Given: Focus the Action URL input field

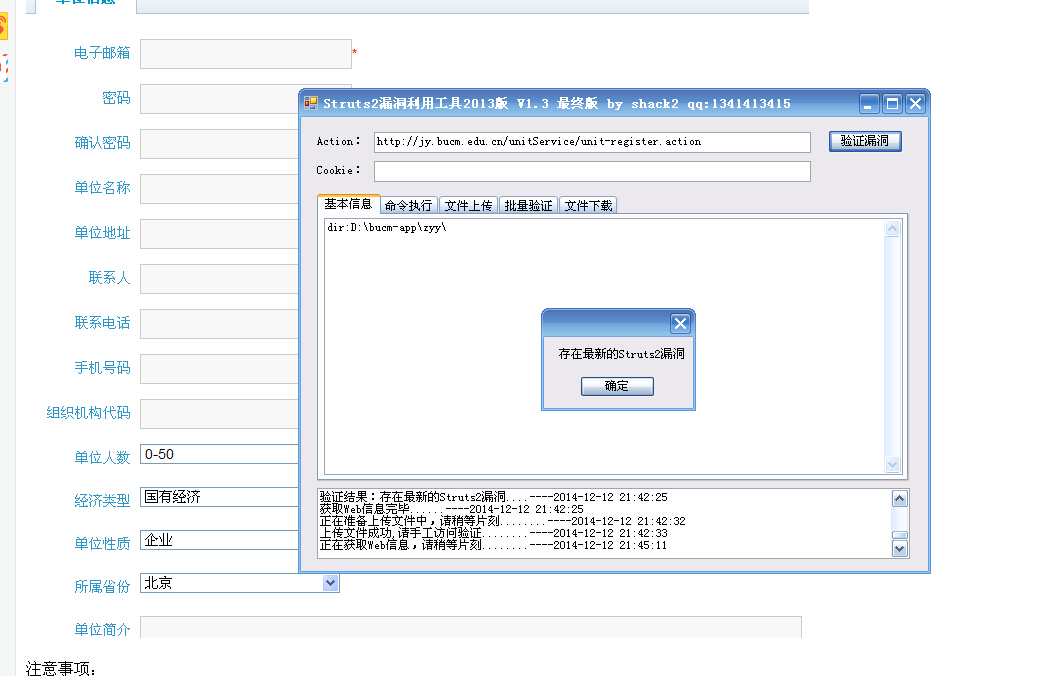Looking at the screenshot, I should click(x=592, y=142).
